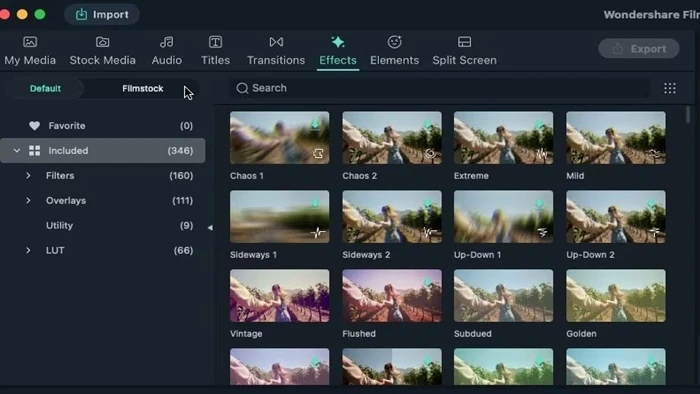Open the Split Screen templates
The width and height of the screenshot is (700, 394).
point(464,51)
